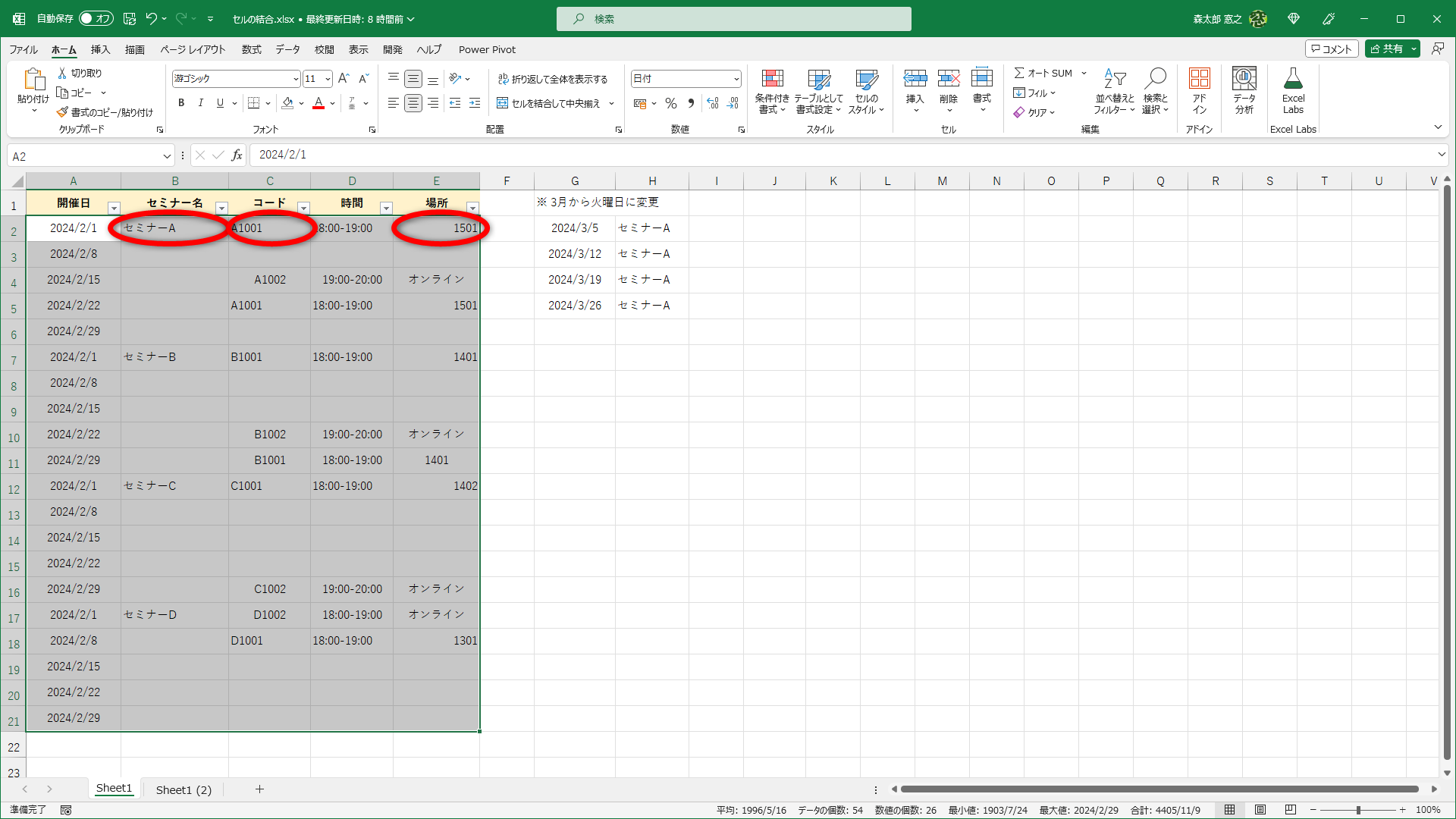The height and width of the screenshot is (819, 1456).
Task: Open the font size dropdown
Action: coord(327,78)
